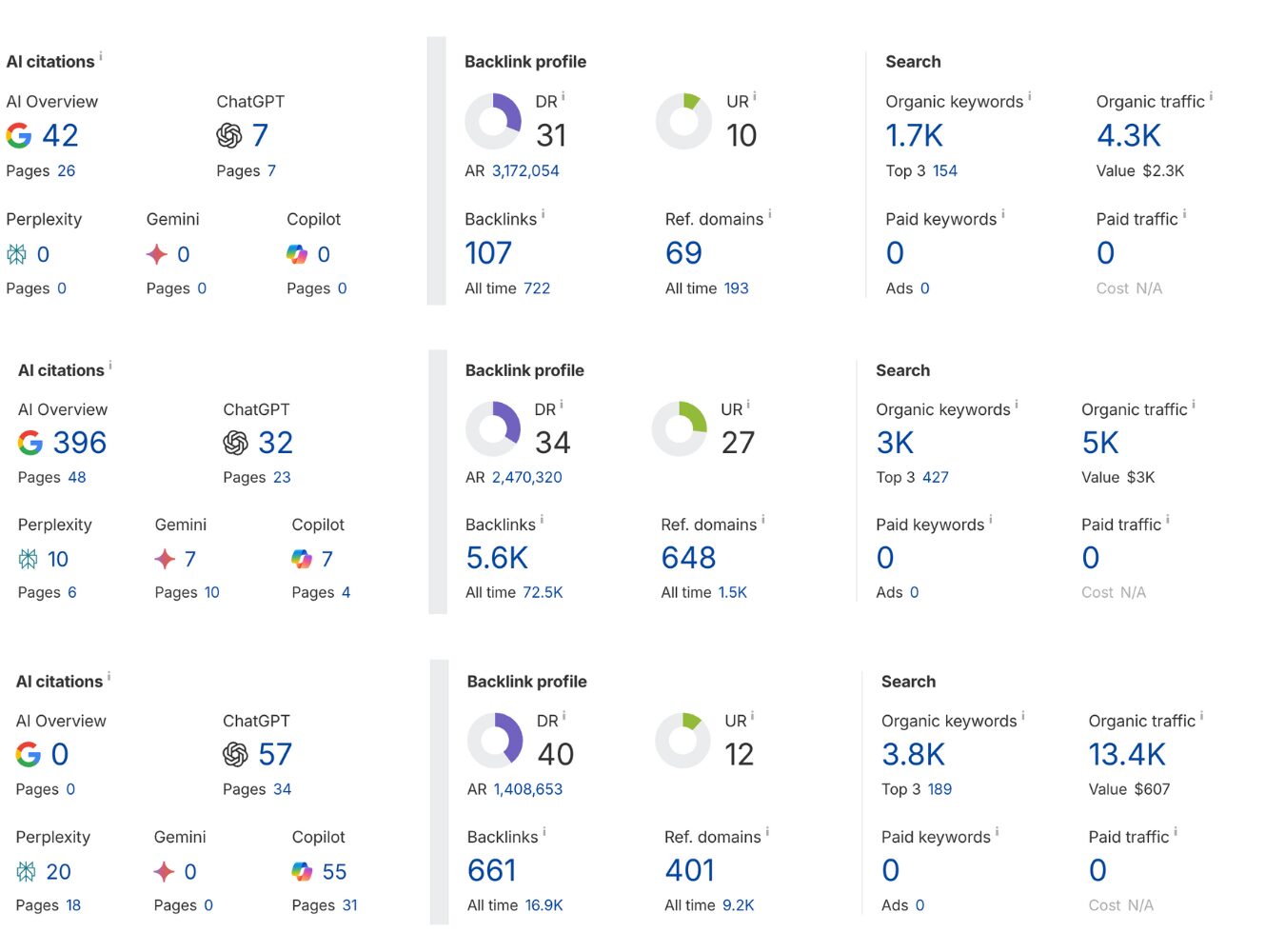The width and height of the screenshot is (1285, 952).
Task: Click the UR 27 green donut chart
Action: 680,428
